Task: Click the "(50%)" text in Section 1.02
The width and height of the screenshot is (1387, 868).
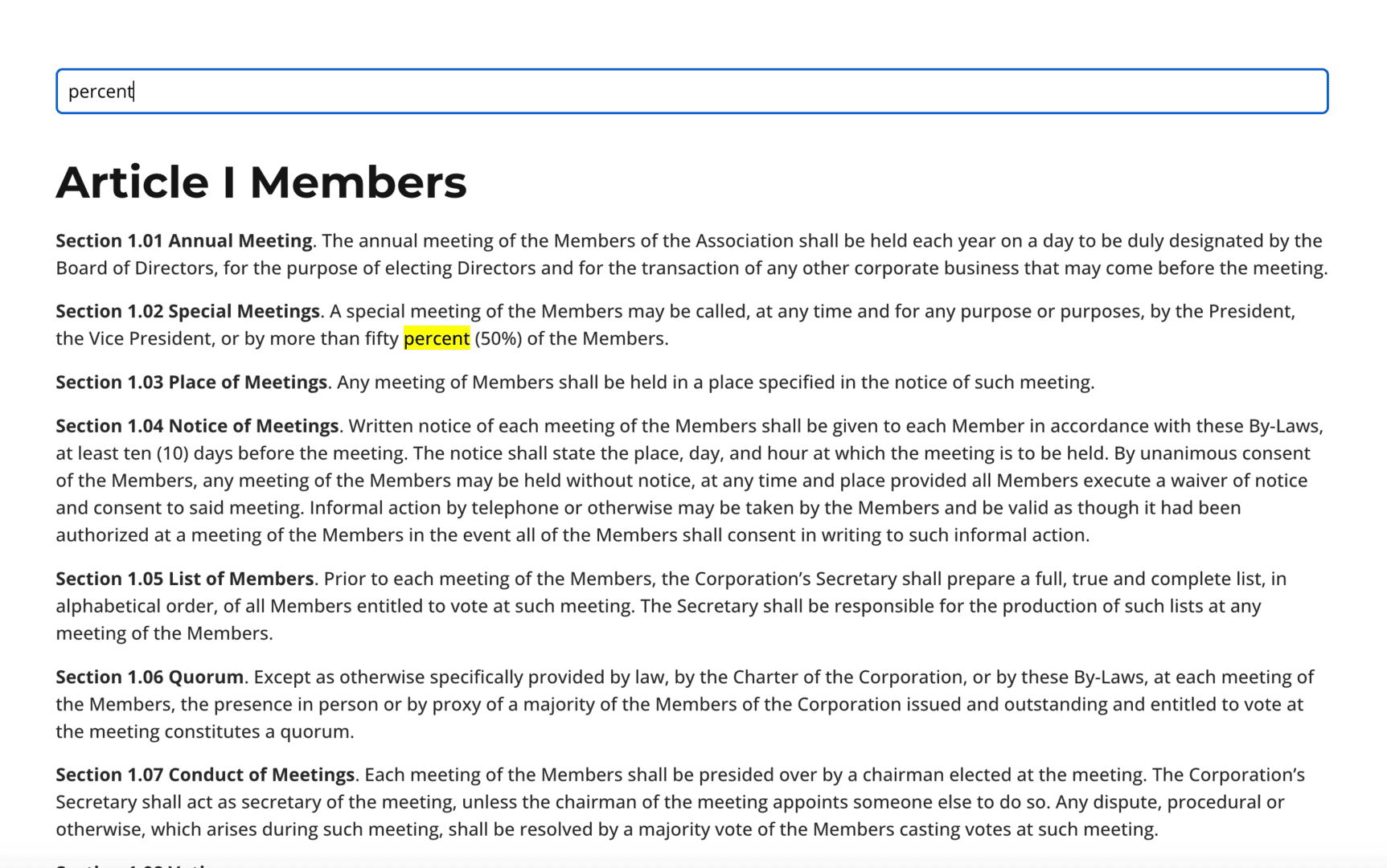Action: tap(499, 338)
